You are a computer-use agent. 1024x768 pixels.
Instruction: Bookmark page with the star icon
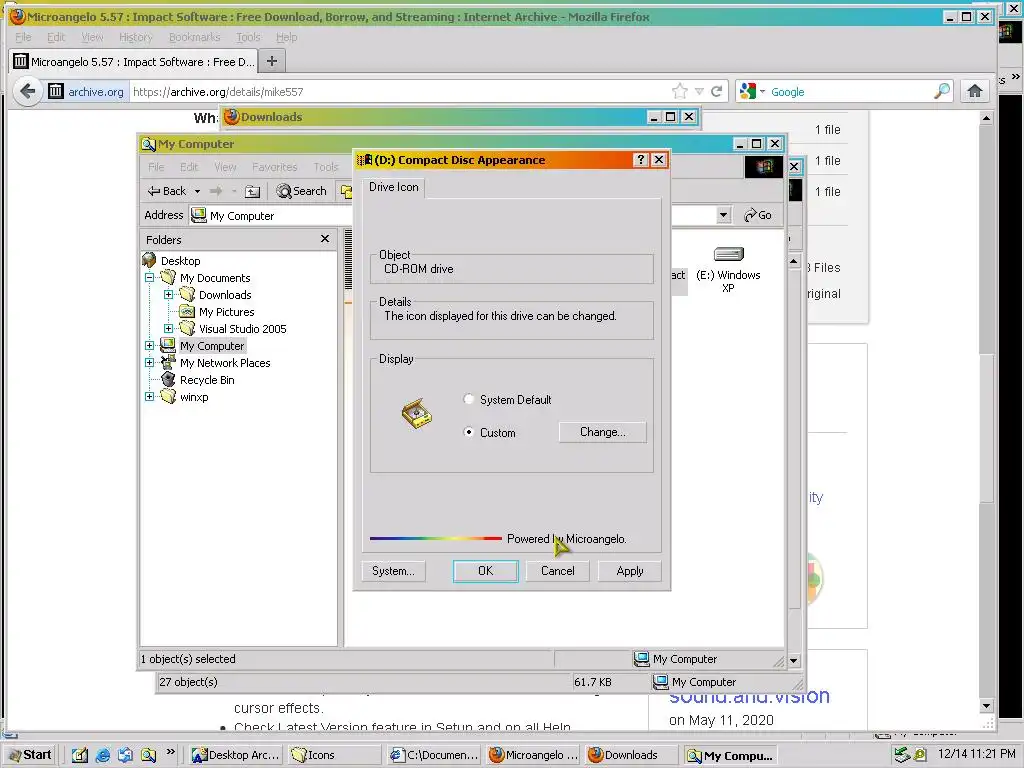(680, 91)
